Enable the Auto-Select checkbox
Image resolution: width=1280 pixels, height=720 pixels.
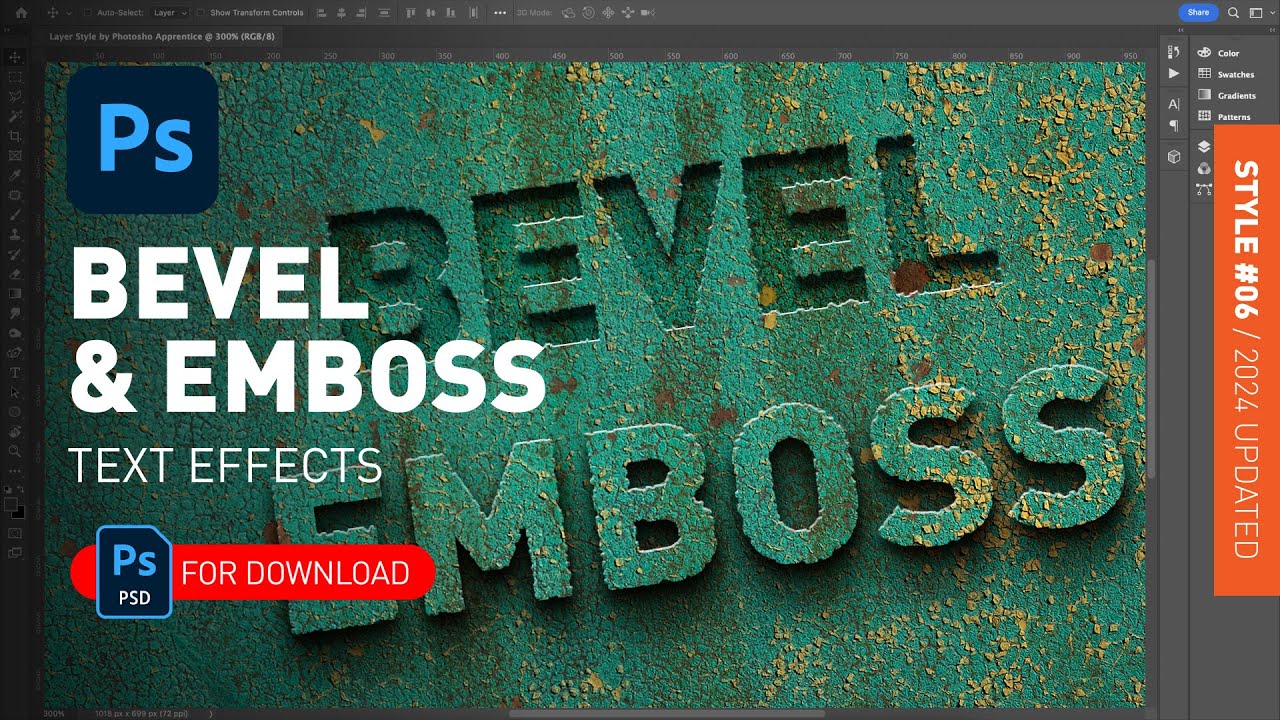click(87, 13)
